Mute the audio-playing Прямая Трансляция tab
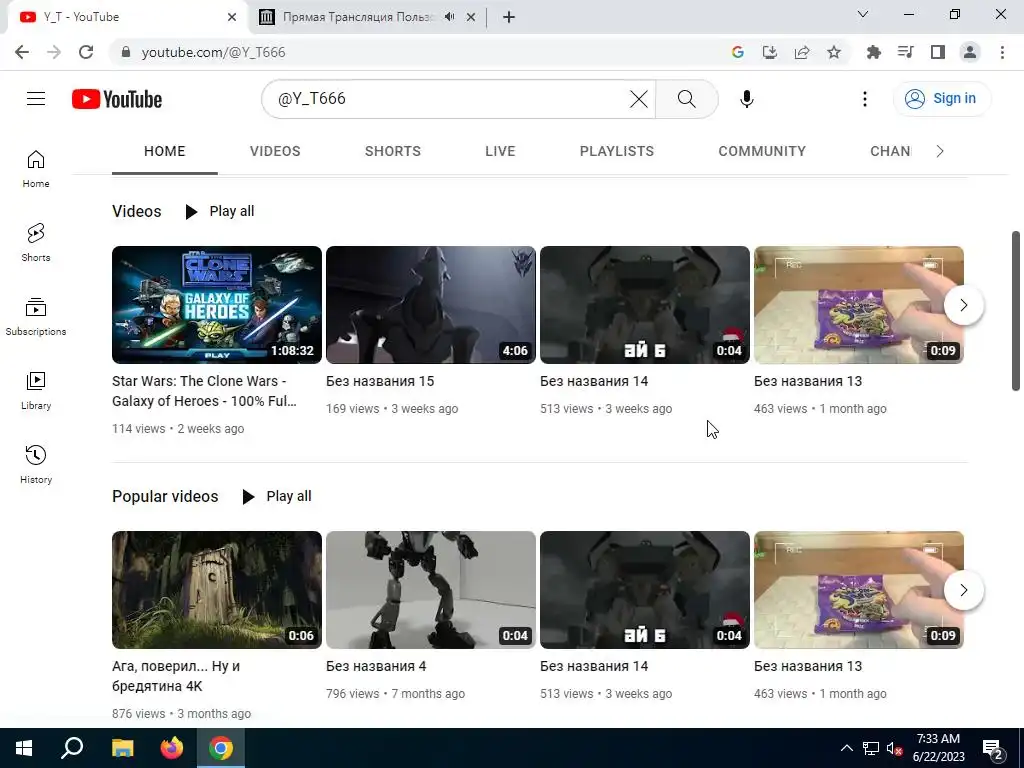1024x768 pixels. tap(449, 17)
